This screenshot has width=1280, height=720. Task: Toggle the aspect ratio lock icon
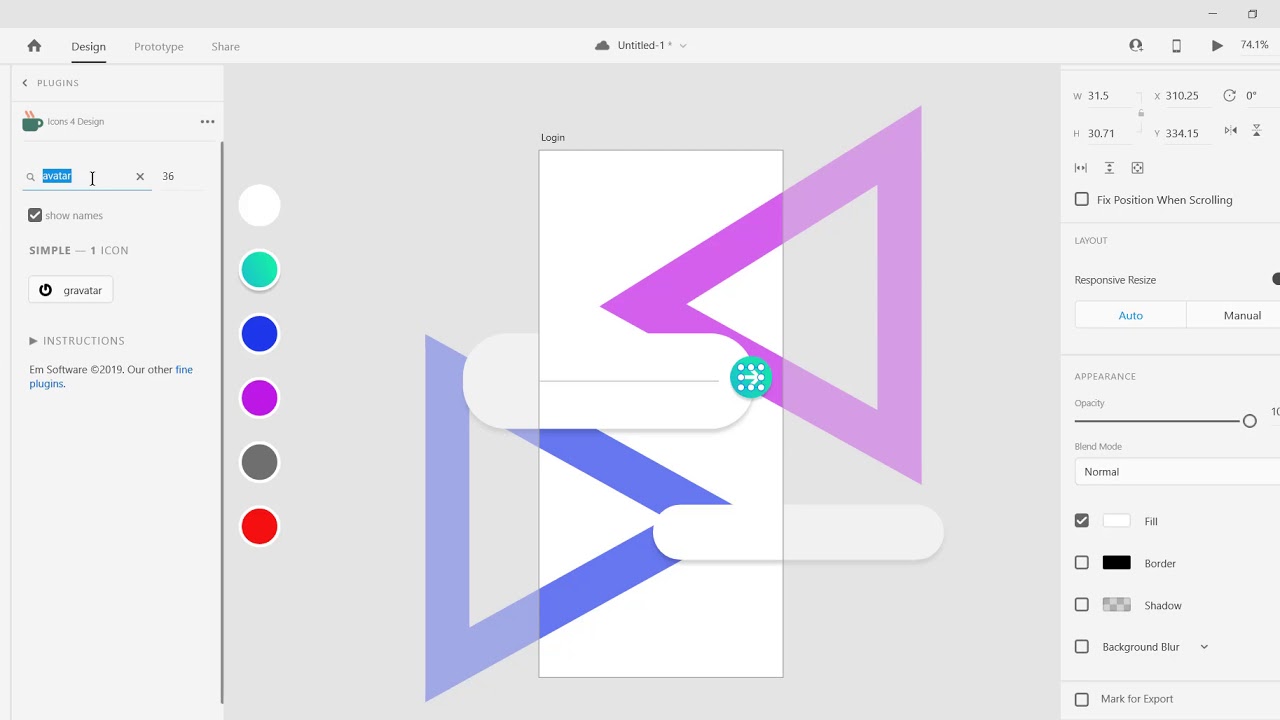click(x=1141, y=114)
